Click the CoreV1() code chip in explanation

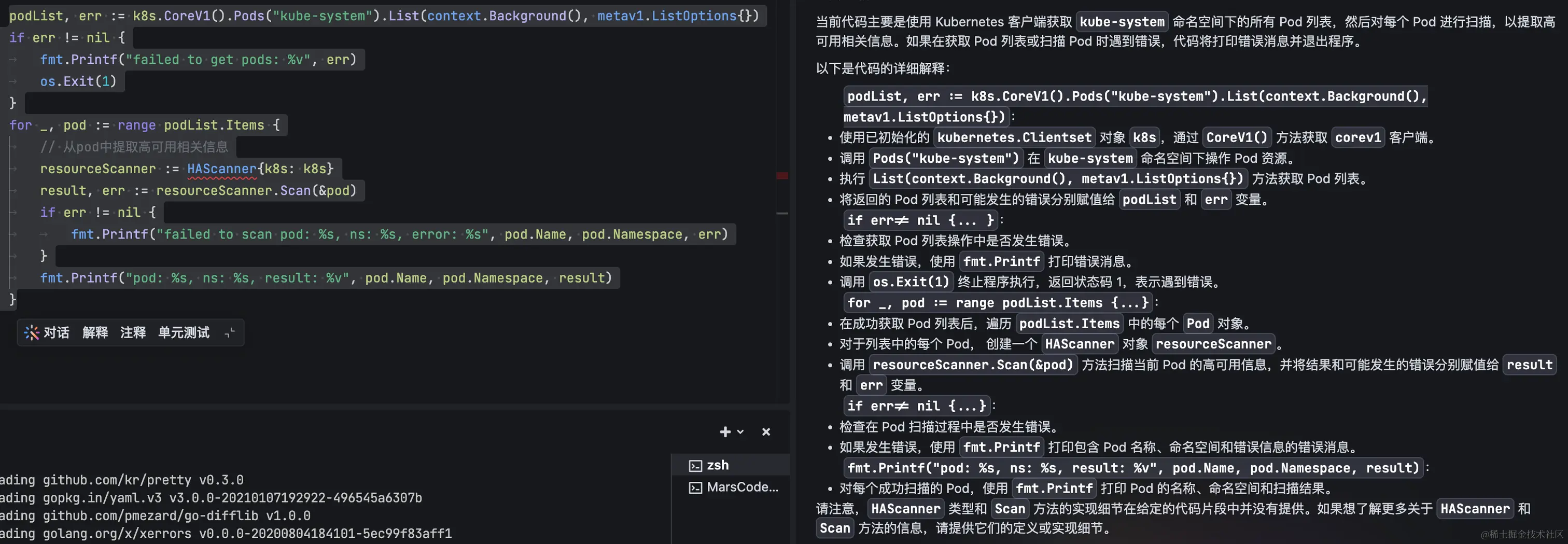pyautogui.click(x=1237, y=137)
